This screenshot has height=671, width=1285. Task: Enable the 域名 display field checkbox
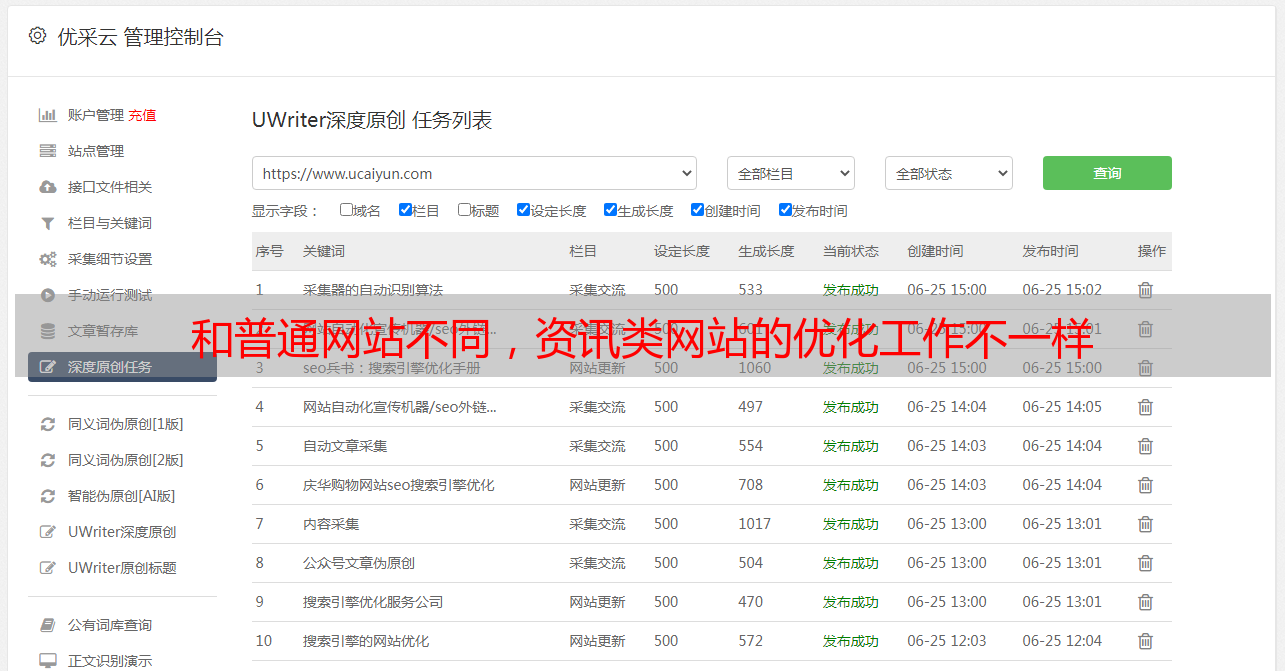346,210
